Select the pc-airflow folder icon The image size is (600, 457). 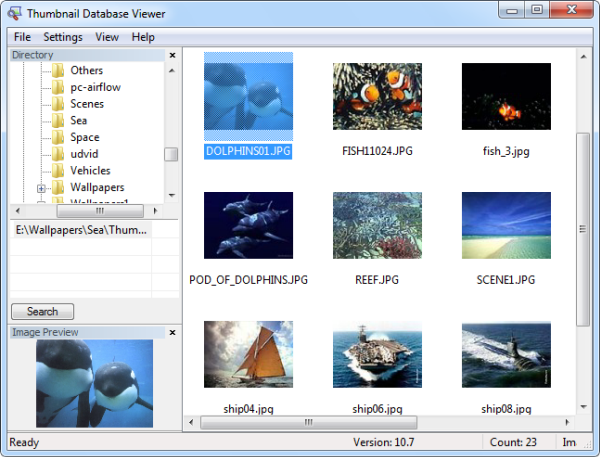[x=58, y=87]
